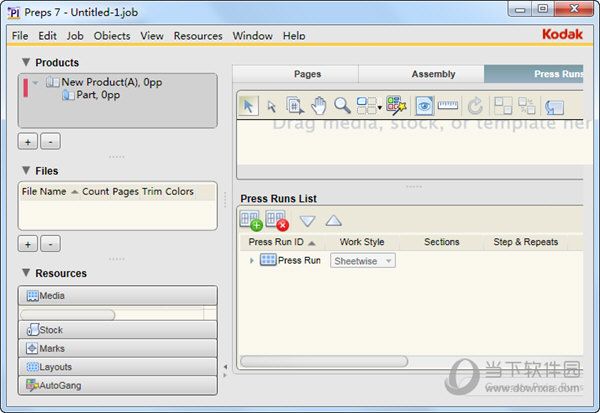Click the rotate refresh arrow icon

tap(475, 106)
